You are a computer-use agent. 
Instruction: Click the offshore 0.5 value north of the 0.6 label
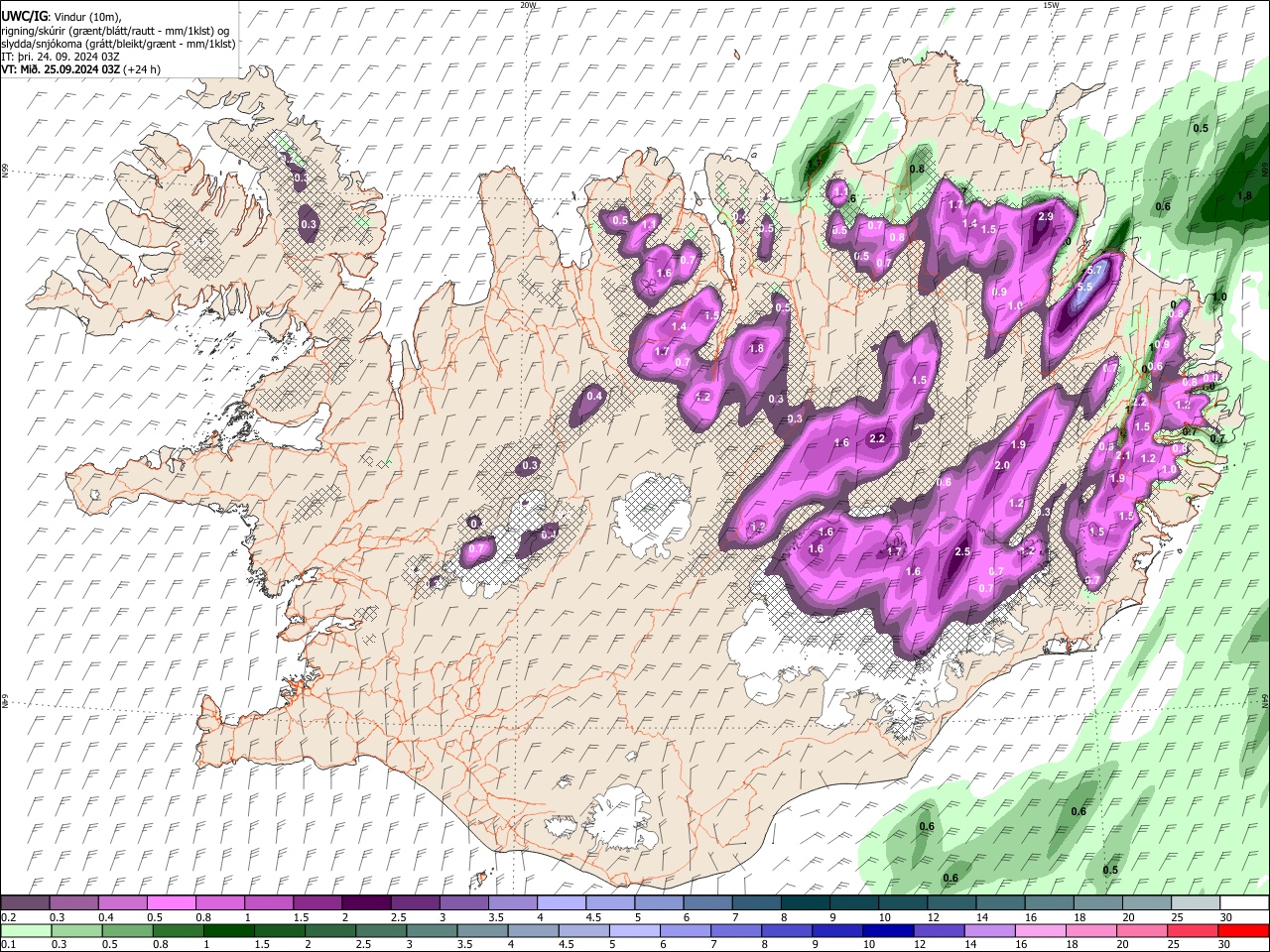point(1201,128)
